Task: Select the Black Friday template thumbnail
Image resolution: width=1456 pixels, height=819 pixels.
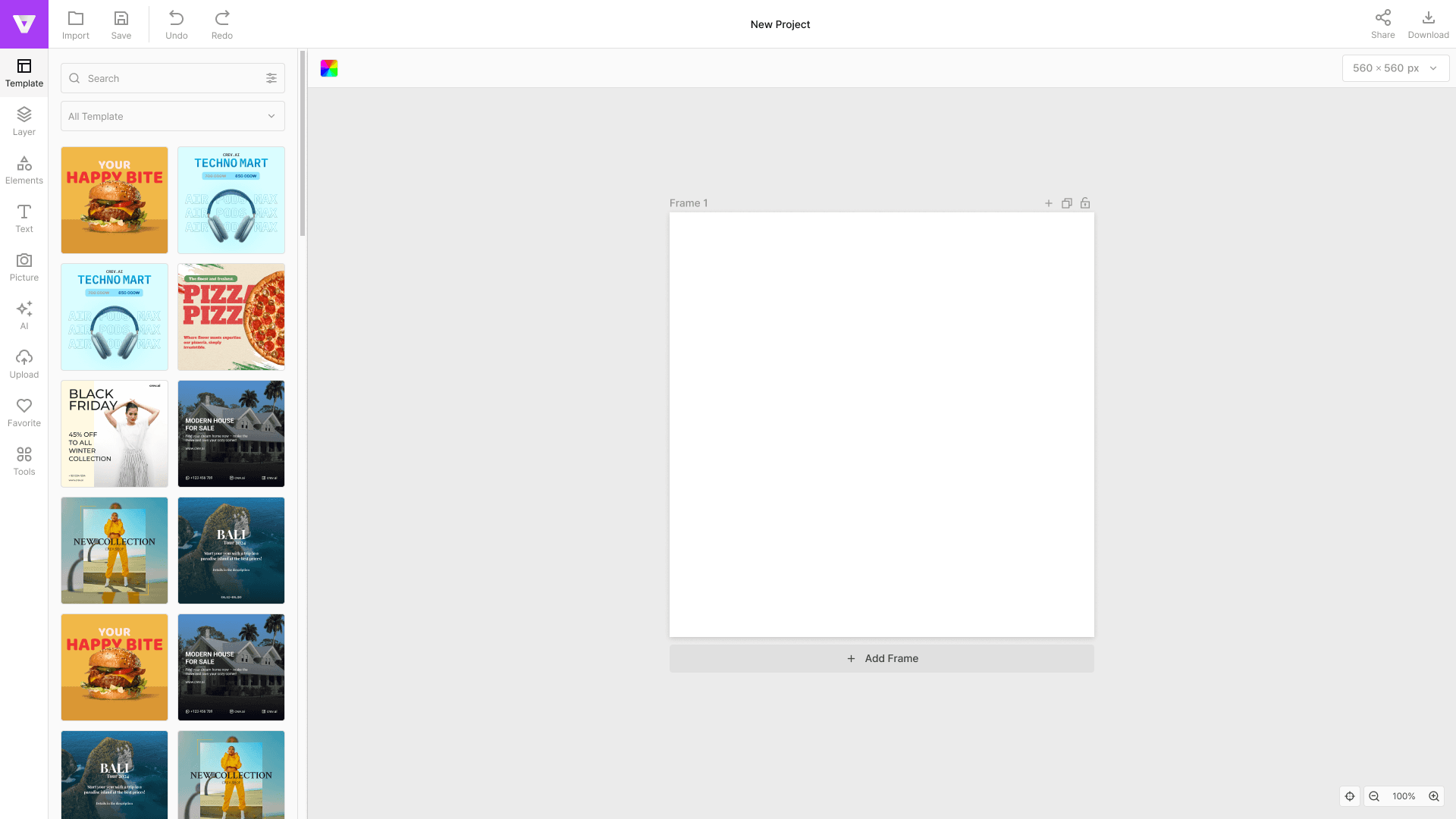Action: click(x=115, y=434)
